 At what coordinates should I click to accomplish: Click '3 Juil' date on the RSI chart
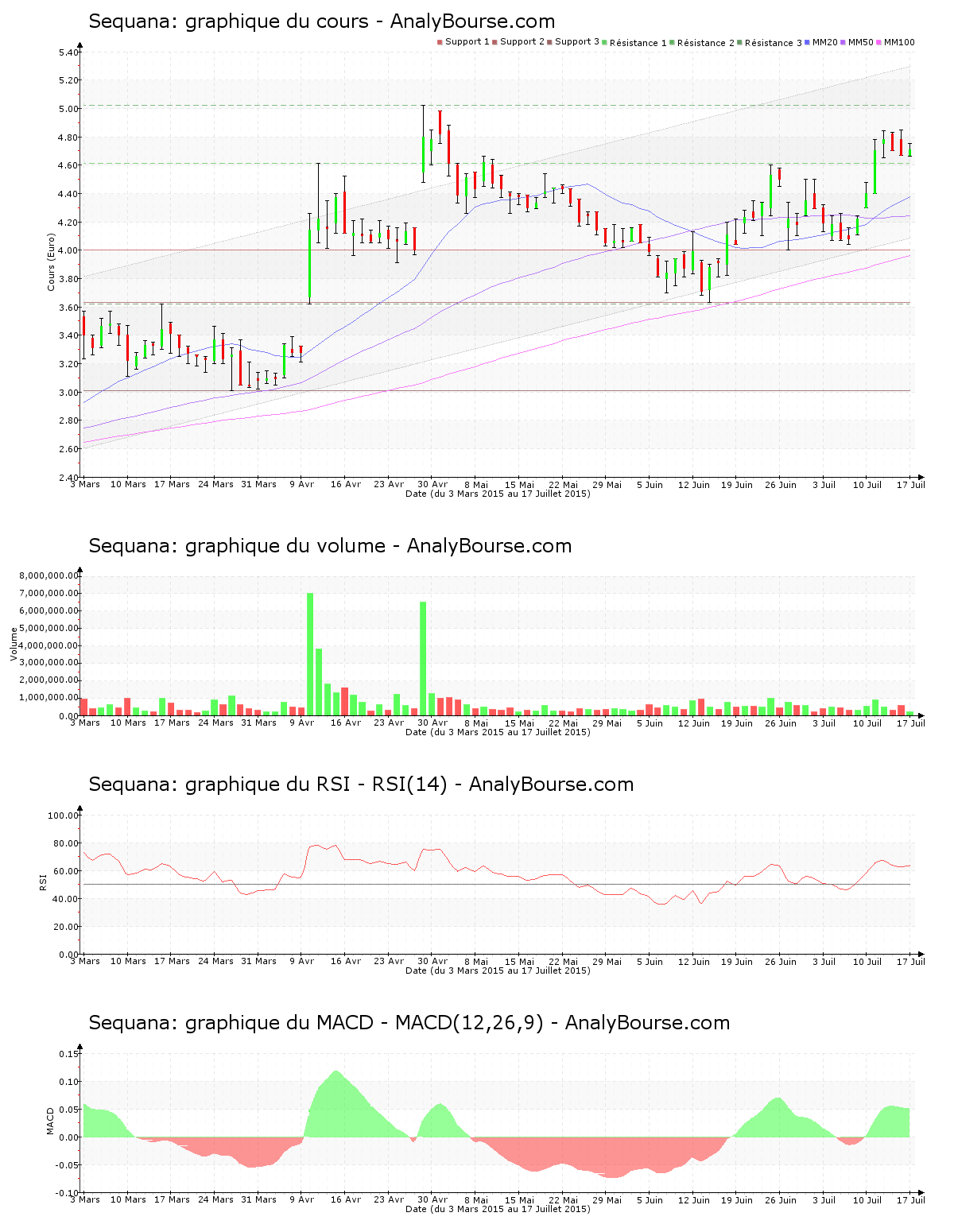pos(824,961)
